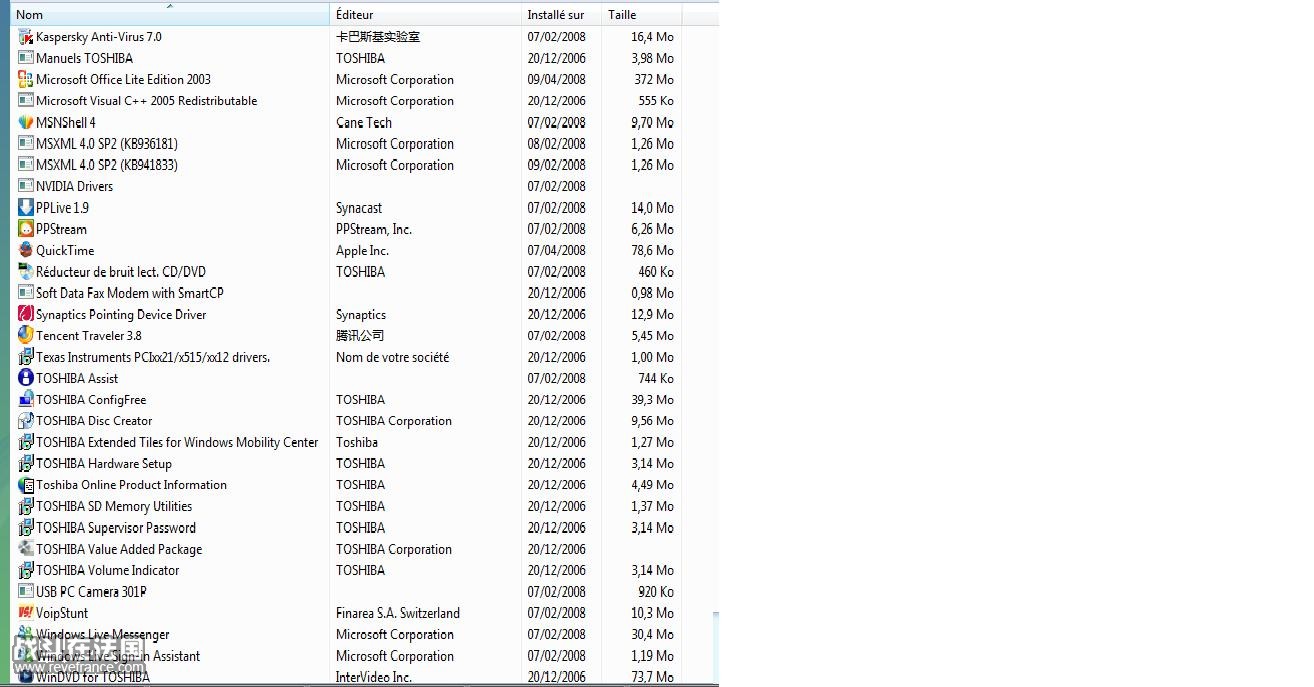
Task: Click the USB PC Camera 301P icon
Action: [x=26, y=591]
